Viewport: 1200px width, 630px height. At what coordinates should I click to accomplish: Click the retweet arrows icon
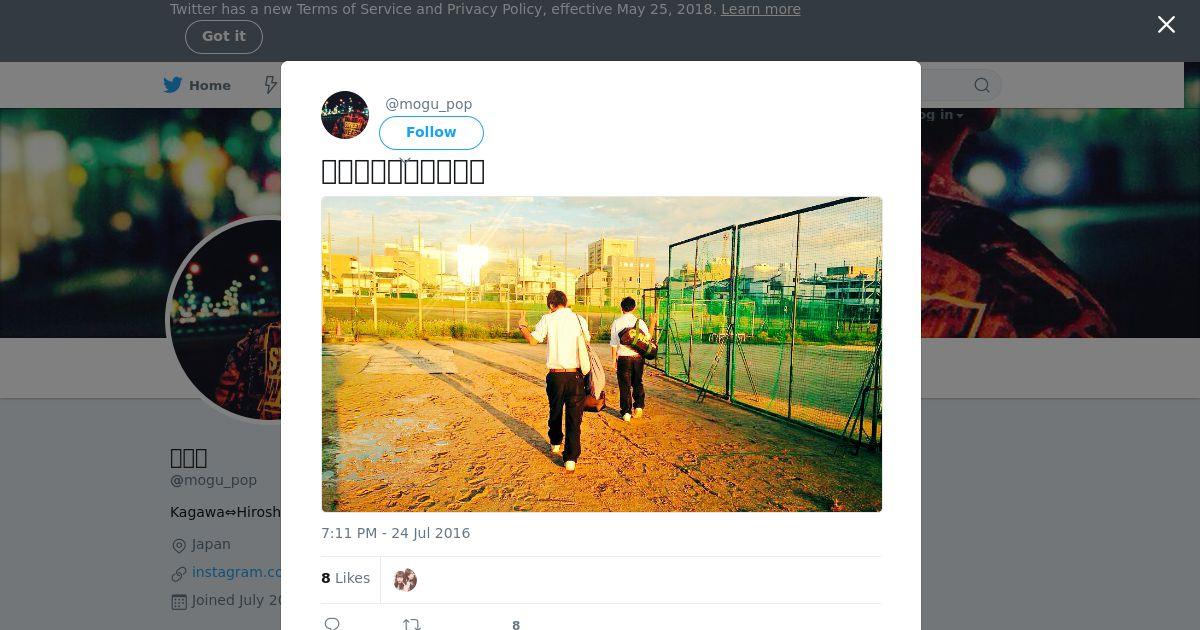click(411, 624)
